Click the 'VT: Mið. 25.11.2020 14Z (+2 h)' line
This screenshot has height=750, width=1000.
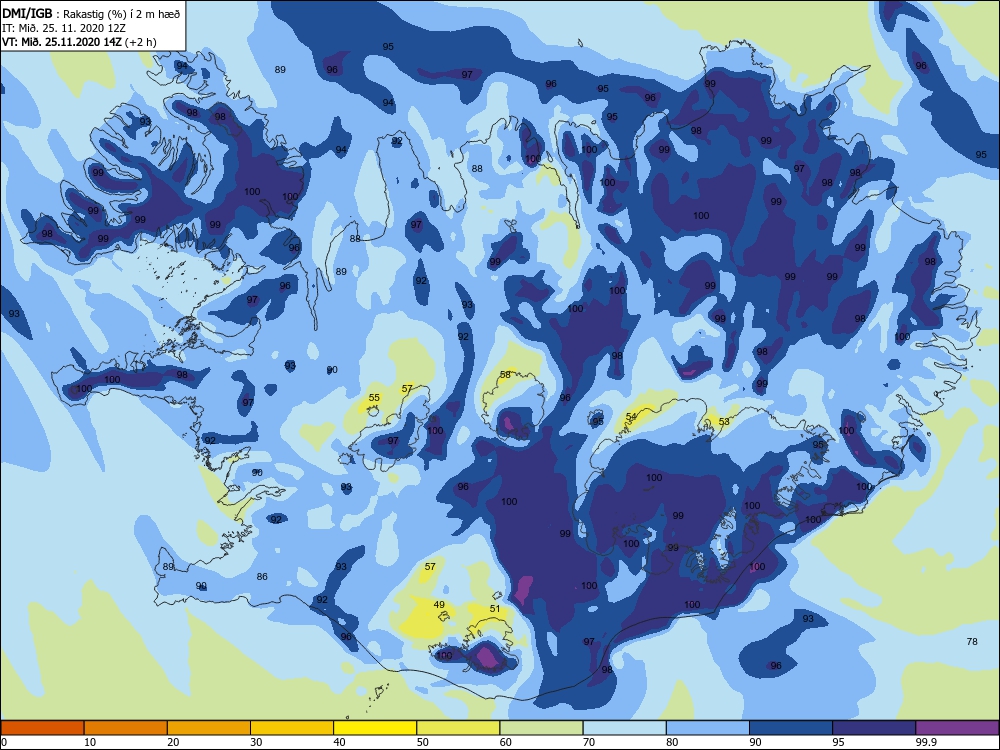79,42
